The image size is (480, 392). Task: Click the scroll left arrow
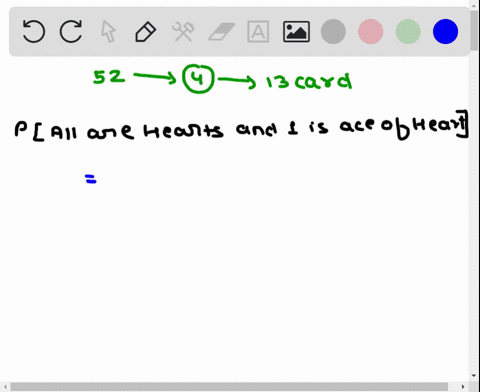(5, 387)
